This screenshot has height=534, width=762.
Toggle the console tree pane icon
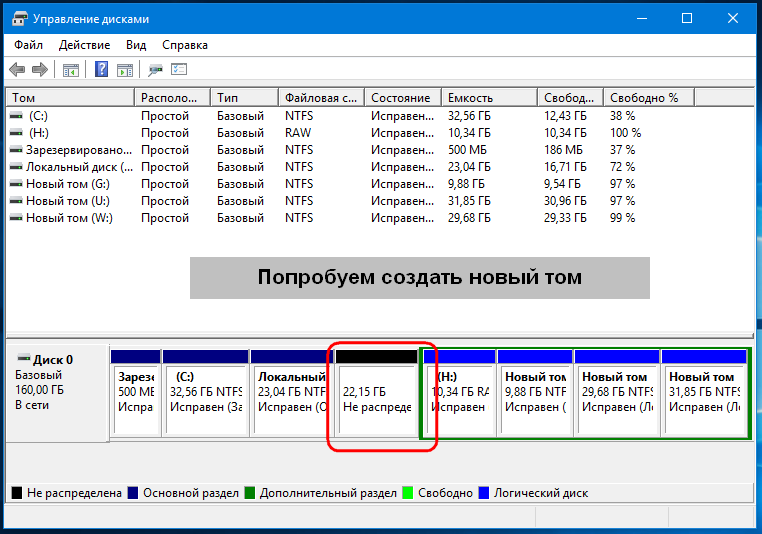coord(71,70)
